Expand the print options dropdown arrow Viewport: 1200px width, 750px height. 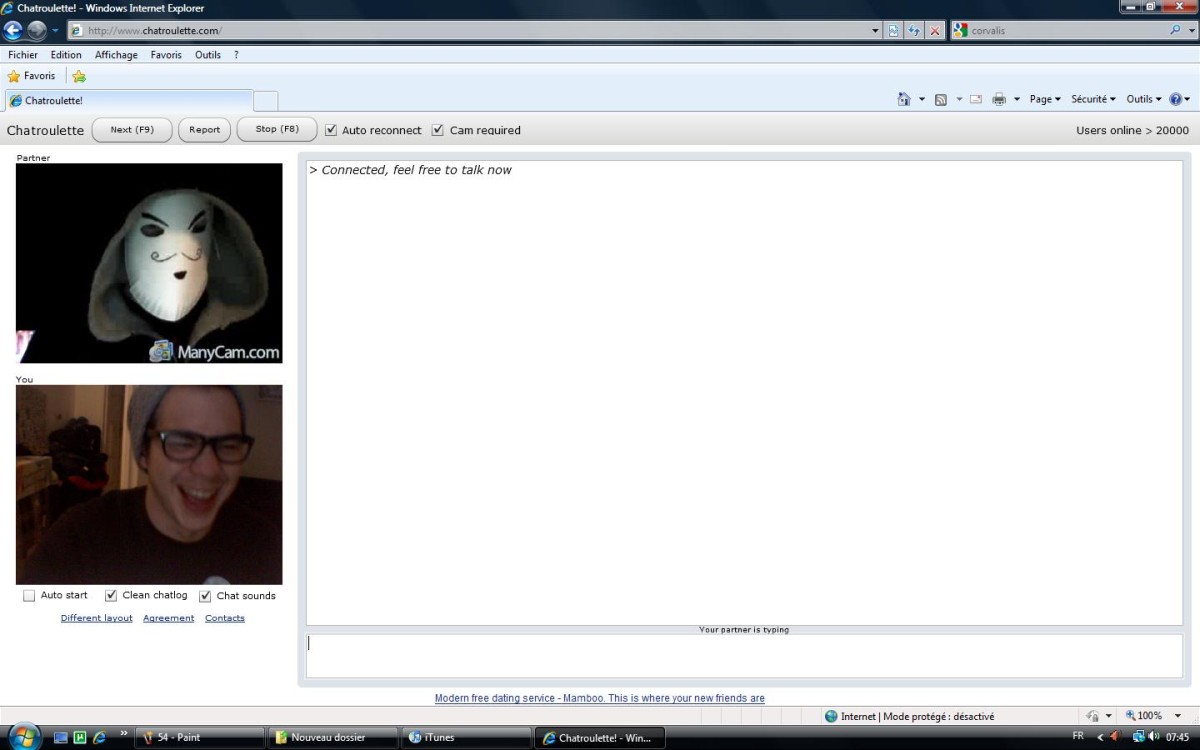[1017, 99]
